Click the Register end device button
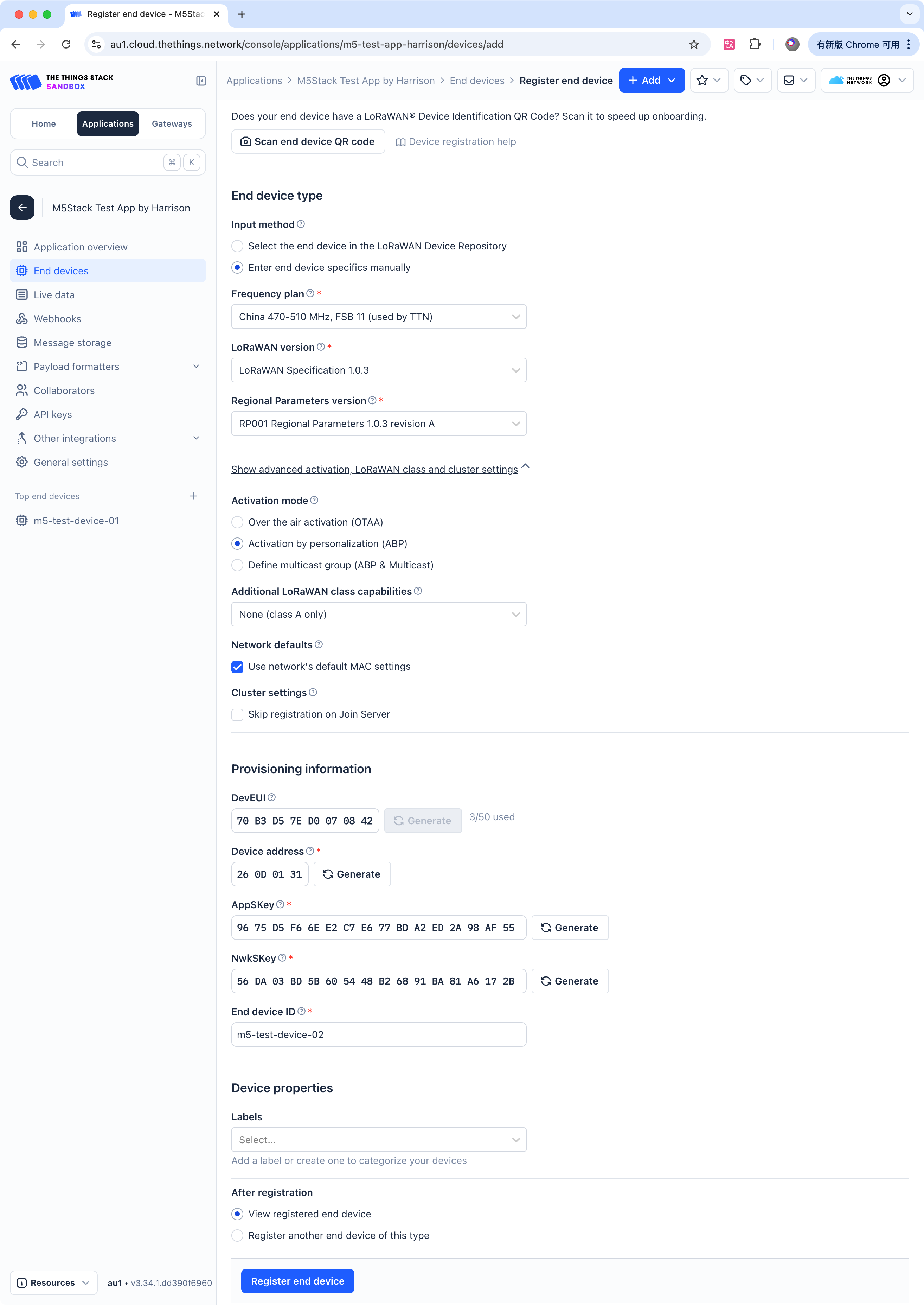 pos(297,1282)
